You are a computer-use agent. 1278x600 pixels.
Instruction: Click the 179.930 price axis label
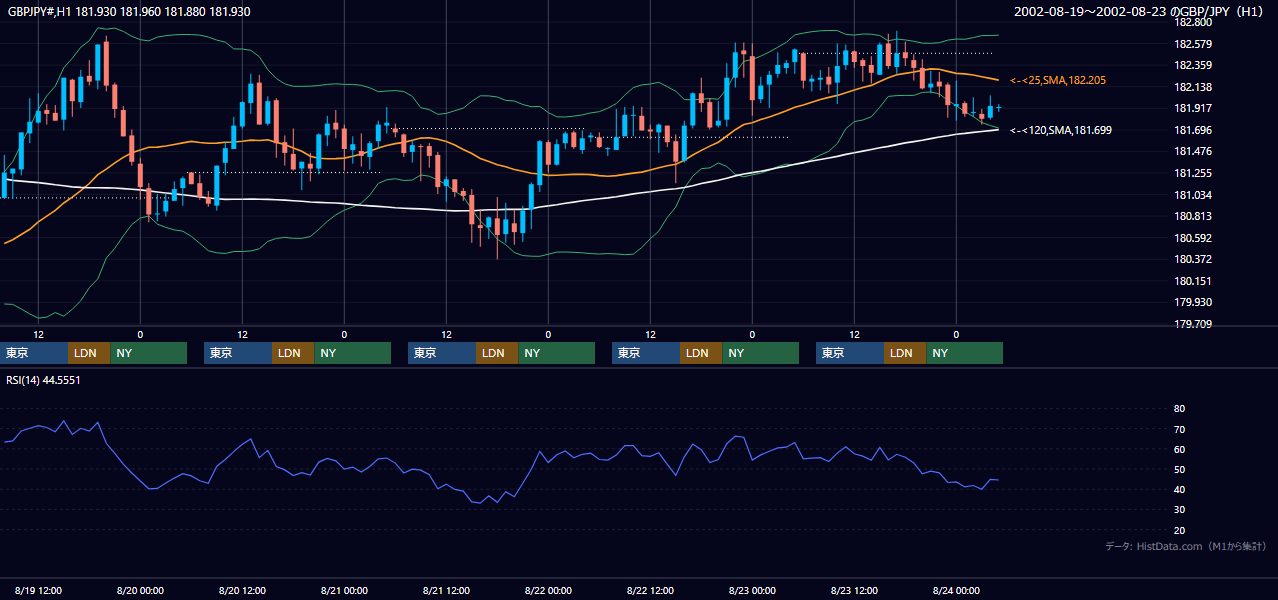[1193, 302]
